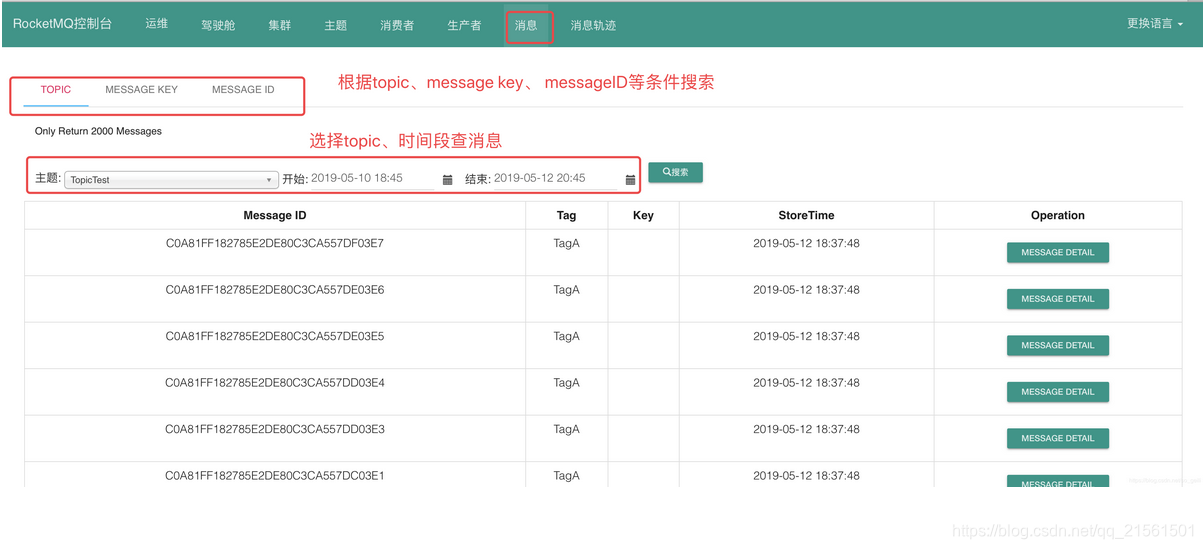1203x549 pixels.
Task: Open the start date calendar icon
Action: tap(447, 180)
